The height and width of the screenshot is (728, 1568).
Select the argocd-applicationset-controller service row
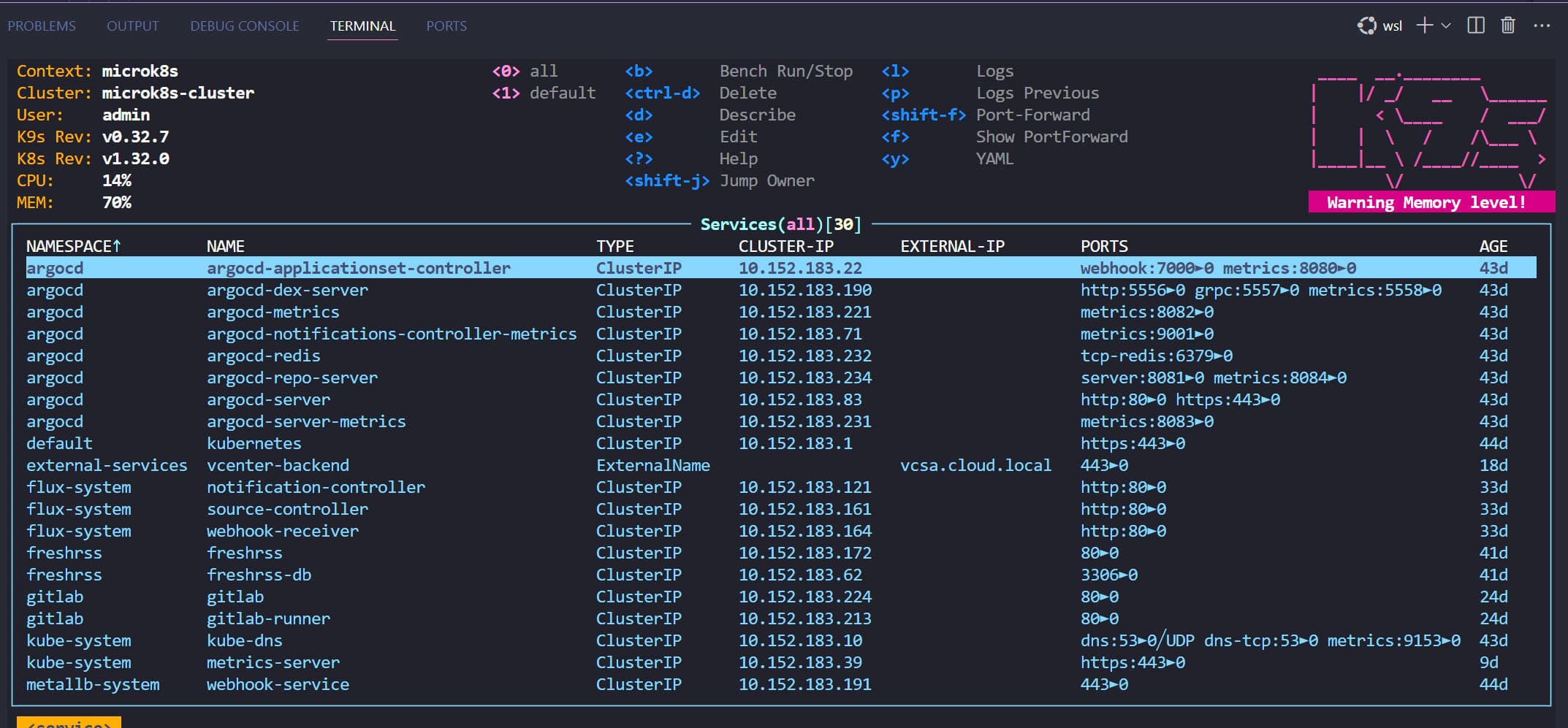(x=358, y=268)
